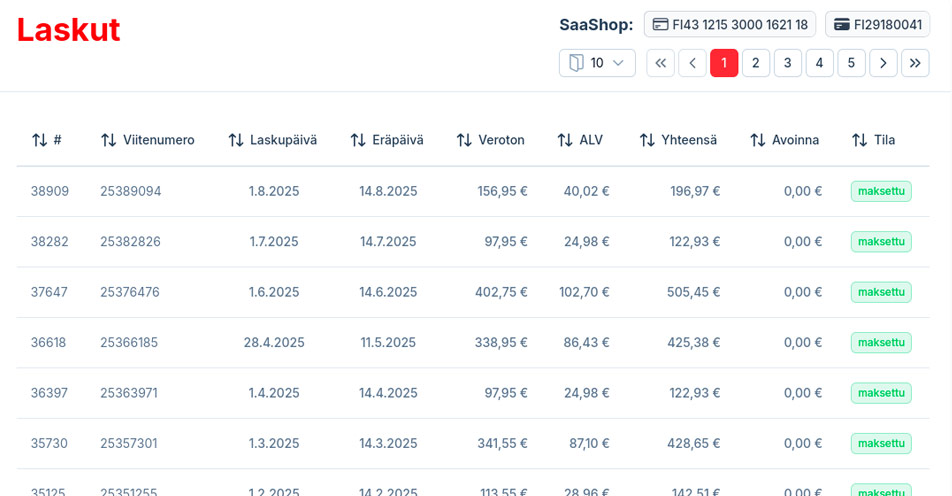Image resolution: width=952 pixels, height=496 pixels.
Task: Sort by Yhteensä total column
Action: [647, 140]
